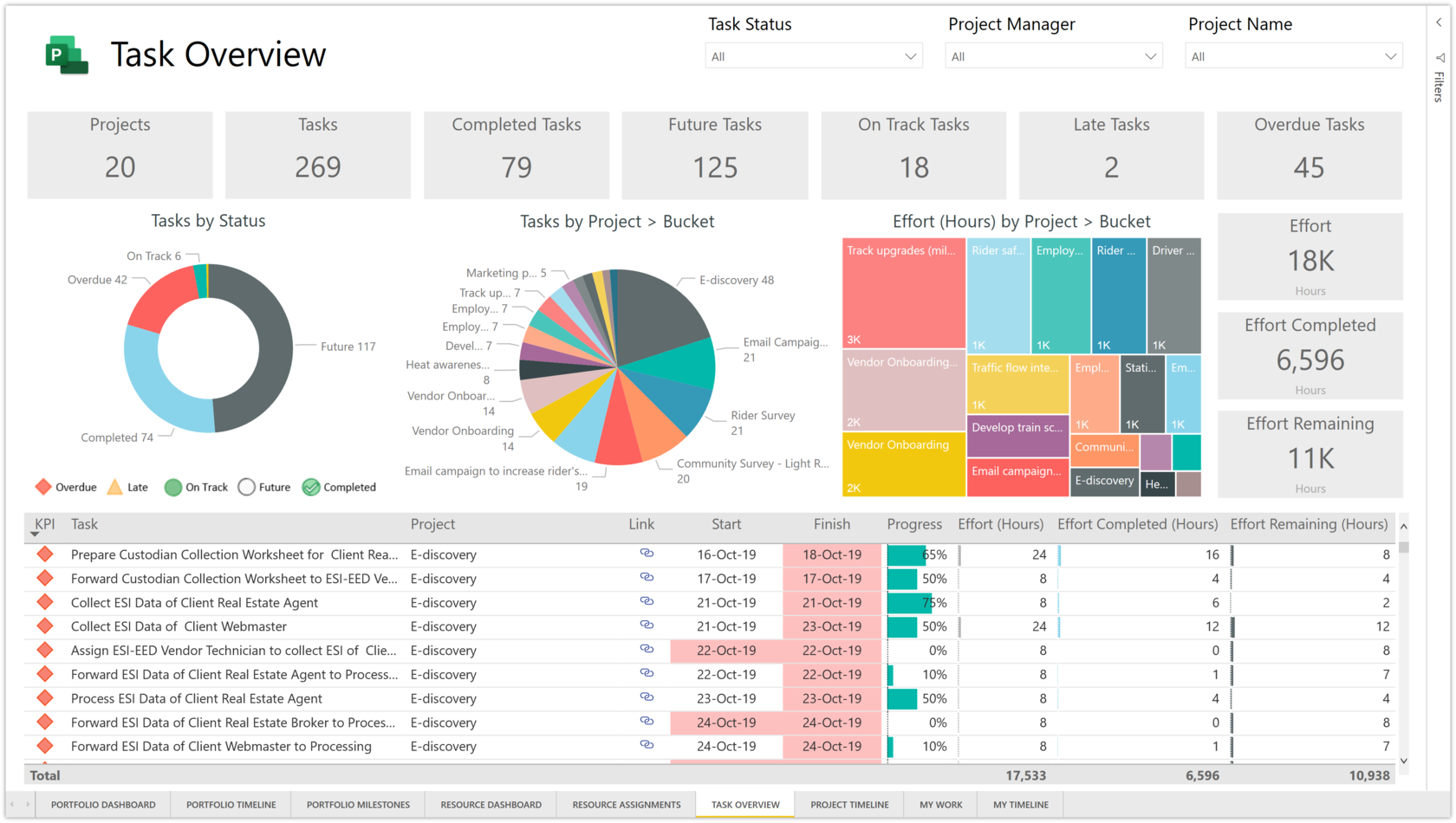Toggle the Completed legend item

pyautogui.click(x=339, y=487)
